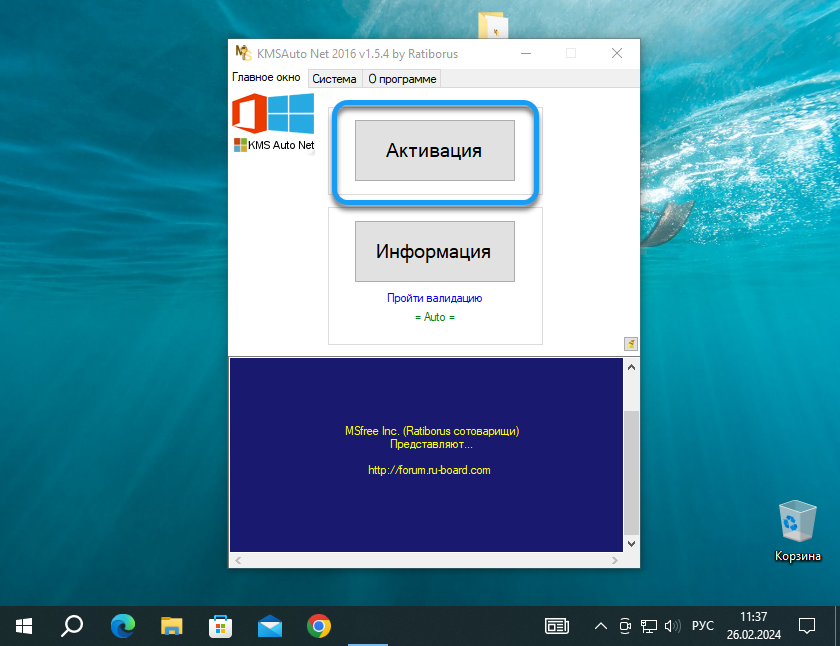This screenshot has width=840, height=646.
Task: Open the notification center icon
Action: coord(807,626)
